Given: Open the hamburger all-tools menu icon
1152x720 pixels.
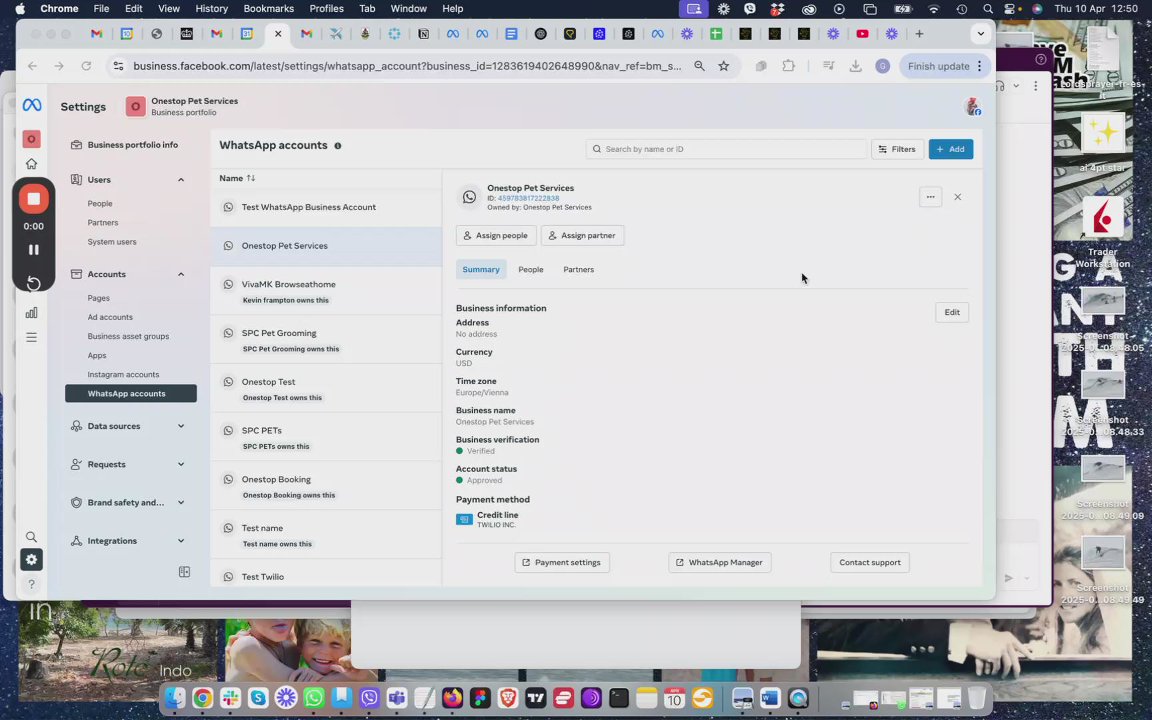Looking at the screenshot, I should [x=32, y=338].
